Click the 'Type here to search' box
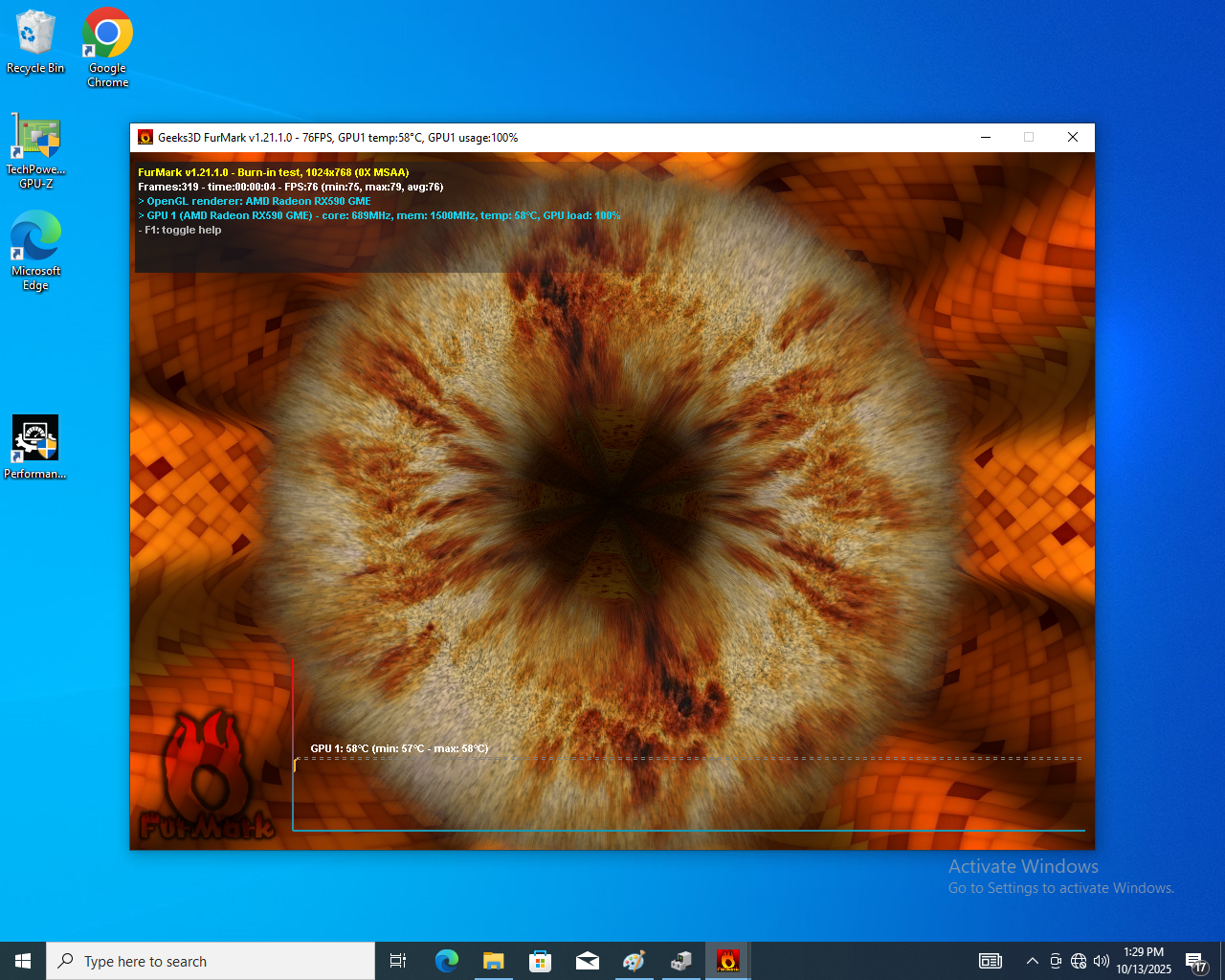 point(211,961)
